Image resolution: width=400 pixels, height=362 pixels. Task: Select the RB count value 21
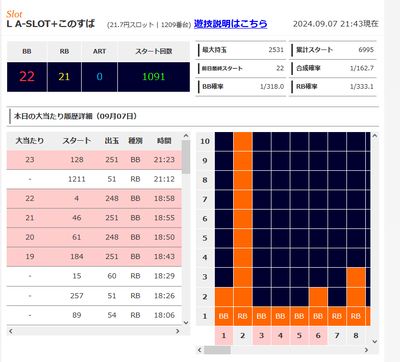point(64,77)
